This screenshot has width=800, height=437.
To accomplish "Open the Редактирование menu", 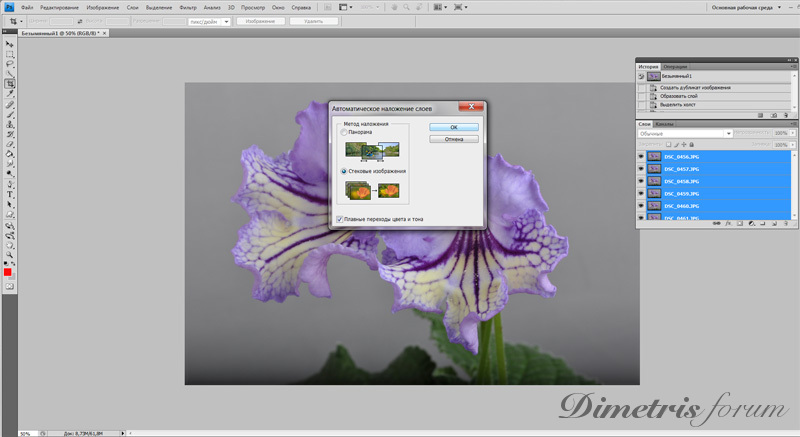I will tap(59, 8).
